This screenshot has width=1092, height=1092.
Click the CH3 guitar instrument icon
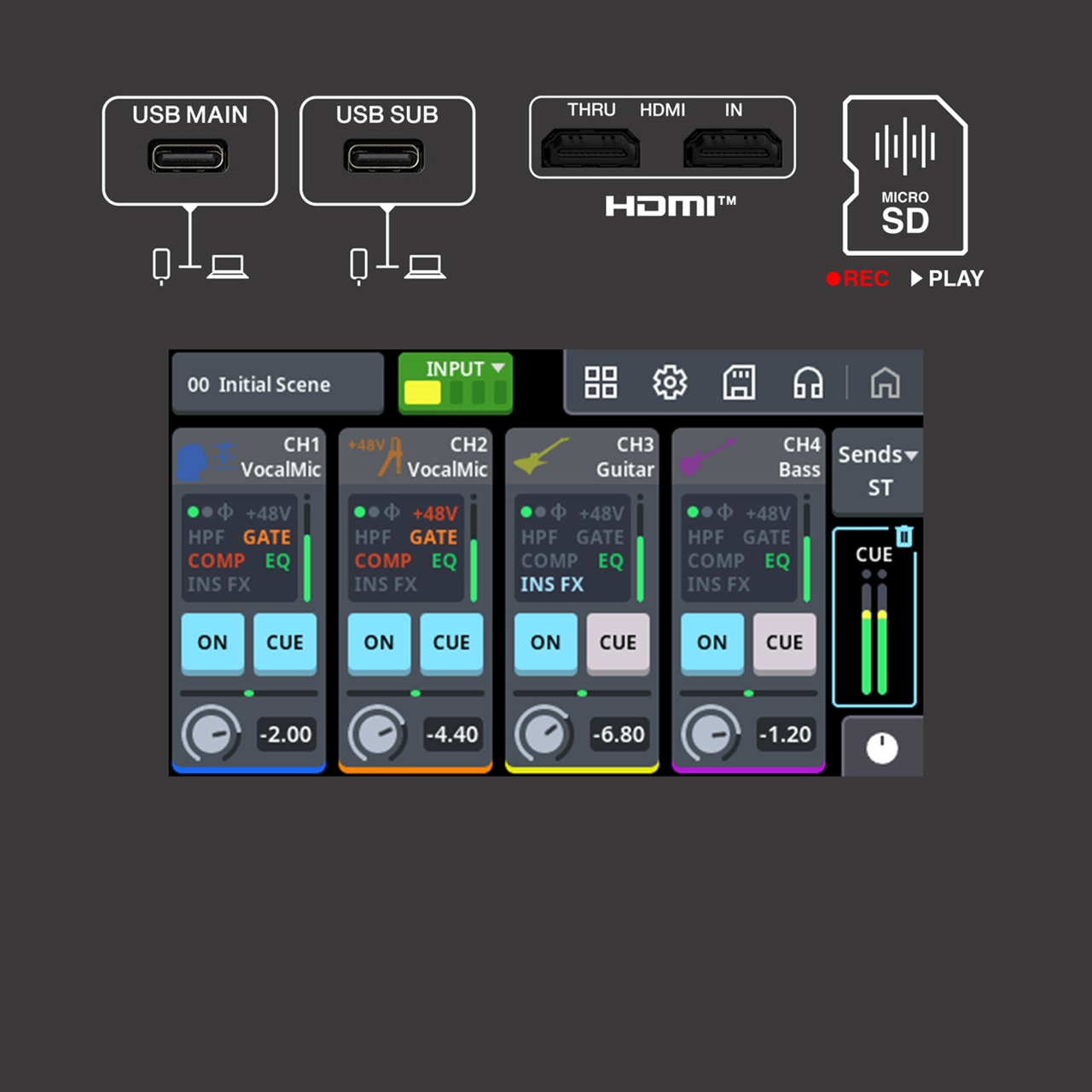tap(541, 456)
